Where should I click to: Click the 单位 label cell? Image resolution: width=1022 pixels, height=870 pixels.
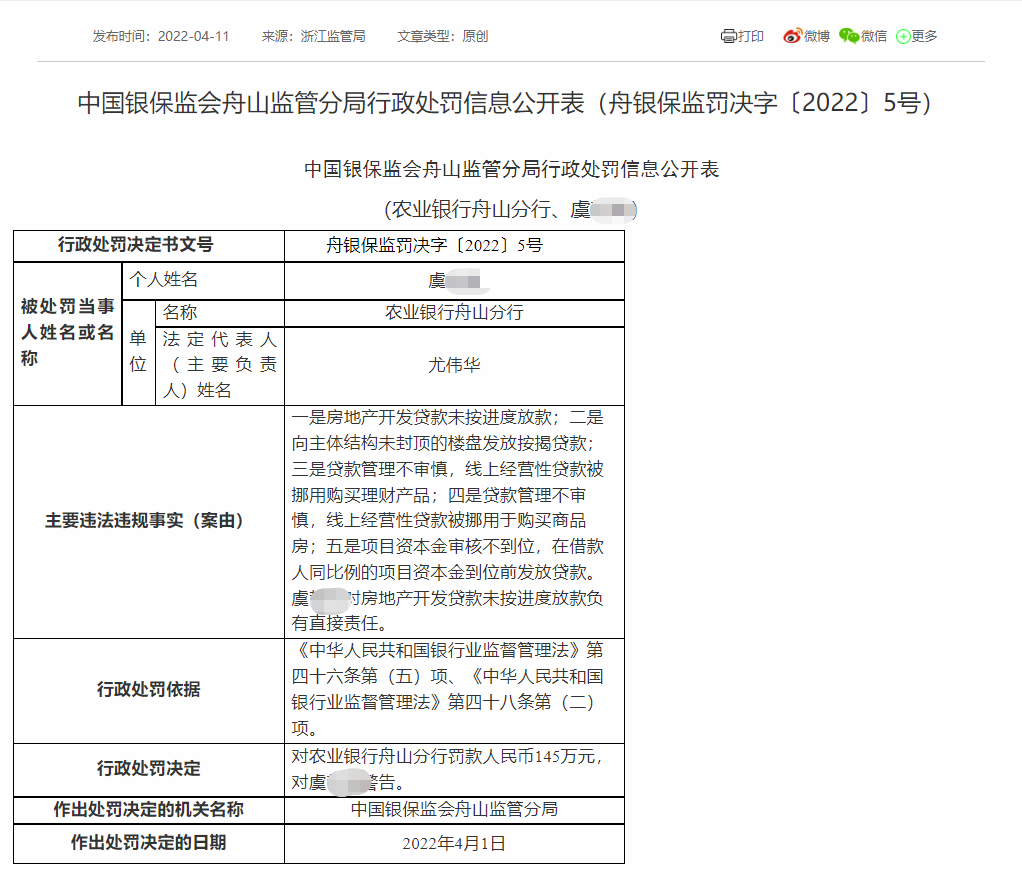pos(139,353)
